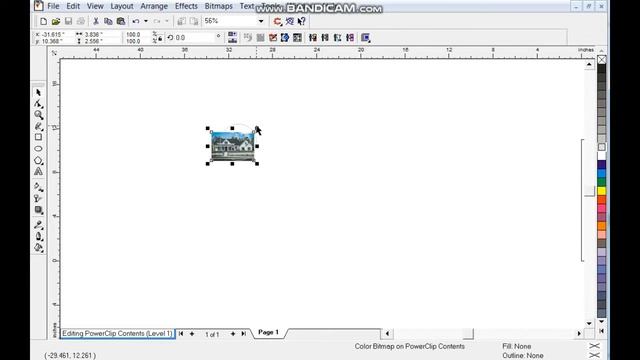Open the Edit menu

pyautogui.click(x=73, y=6)
